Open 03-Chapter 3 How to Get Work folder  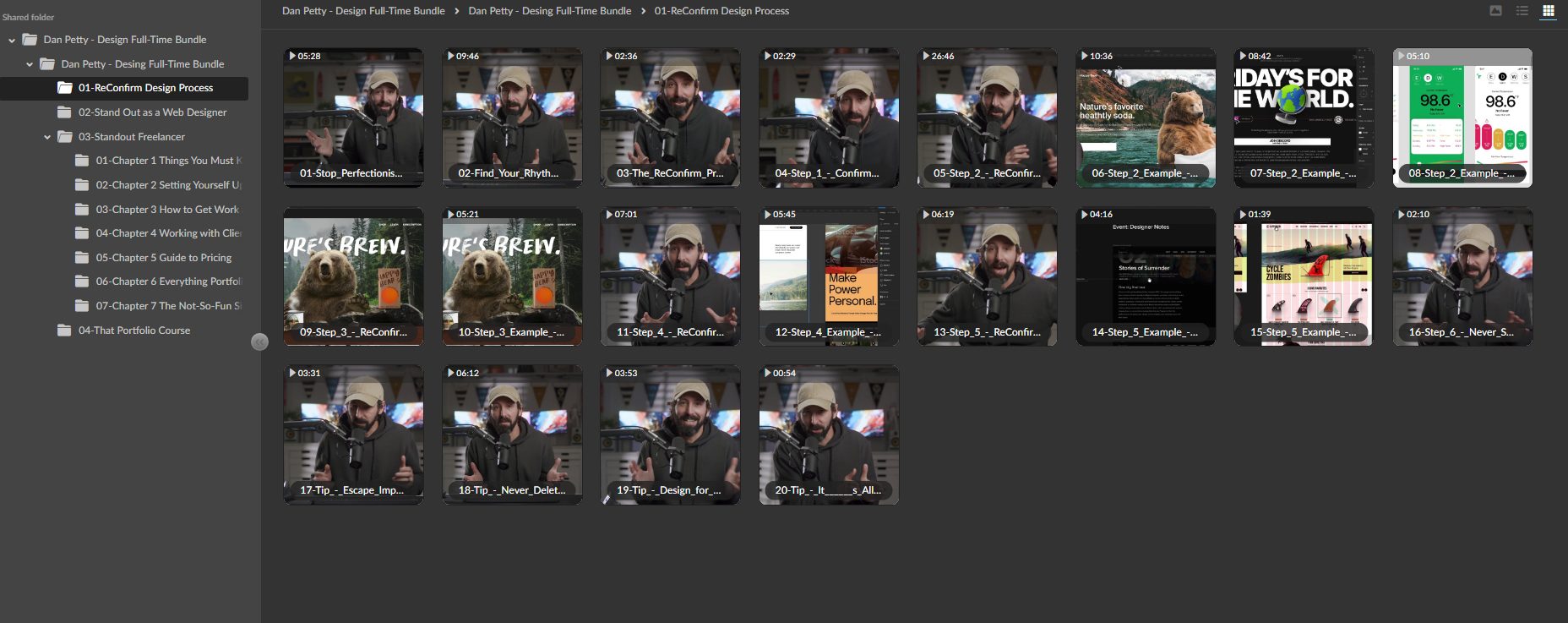(167, 210)
